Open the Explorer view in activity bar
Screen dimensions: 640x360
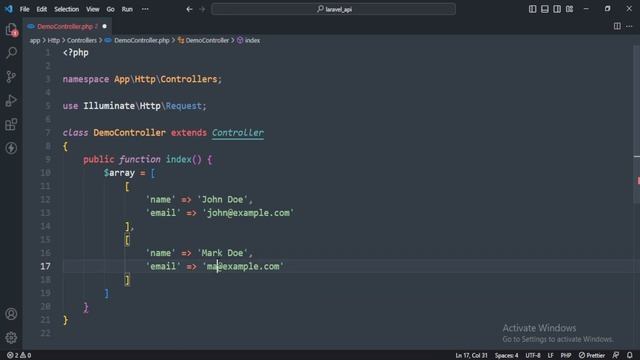(11, 29)
